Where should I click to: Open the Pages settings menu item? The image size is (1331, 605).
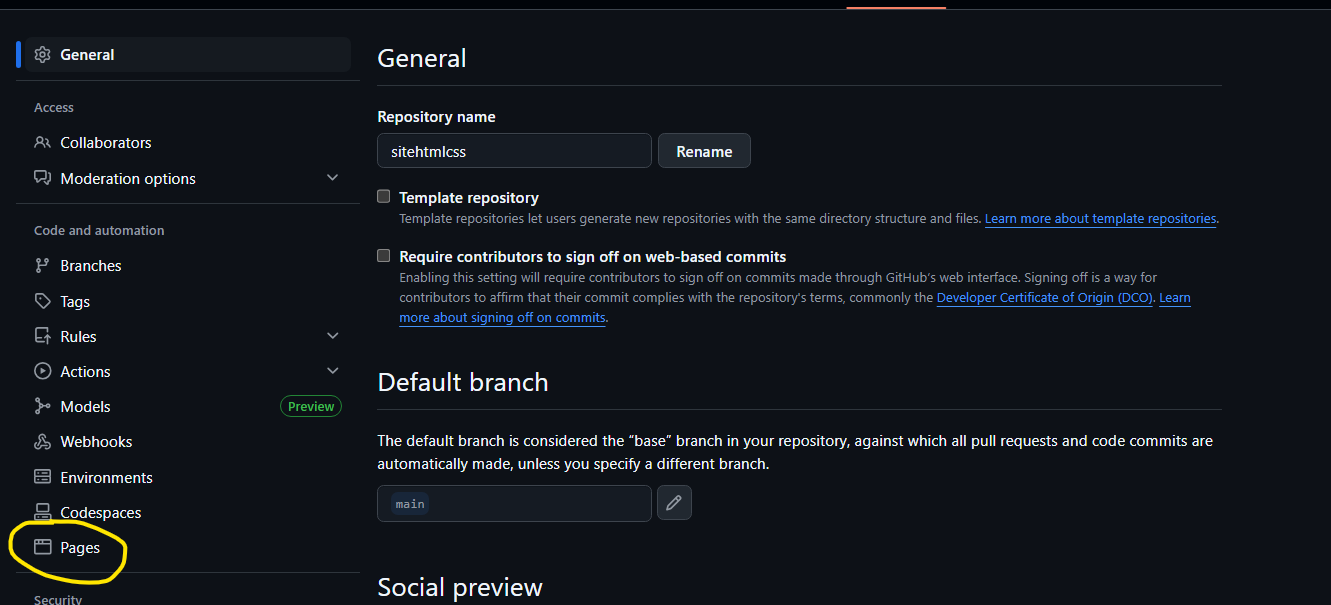pyautogui.click(x=80, y=548)
